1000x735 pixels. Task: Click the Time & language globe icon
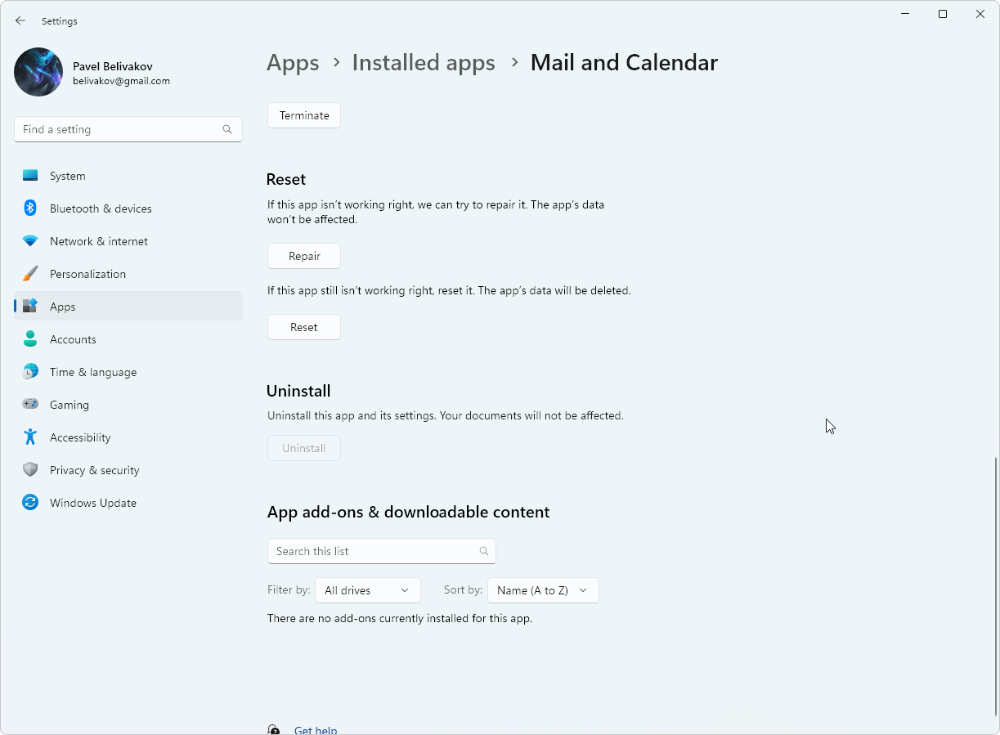tap(30, 371)
